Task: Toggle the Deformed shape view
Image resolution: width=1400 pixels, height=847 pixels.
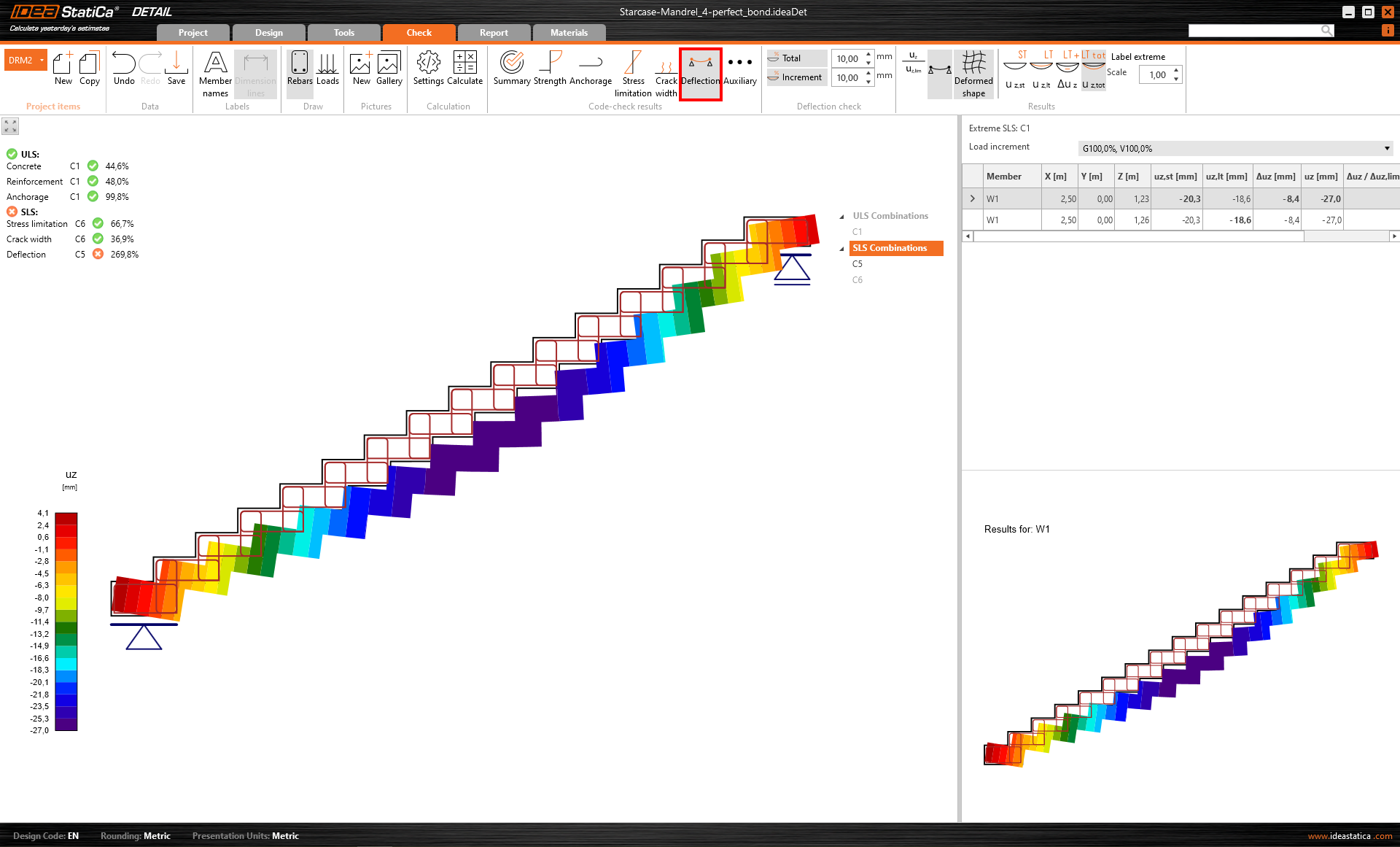Action: tap(973, 74)
